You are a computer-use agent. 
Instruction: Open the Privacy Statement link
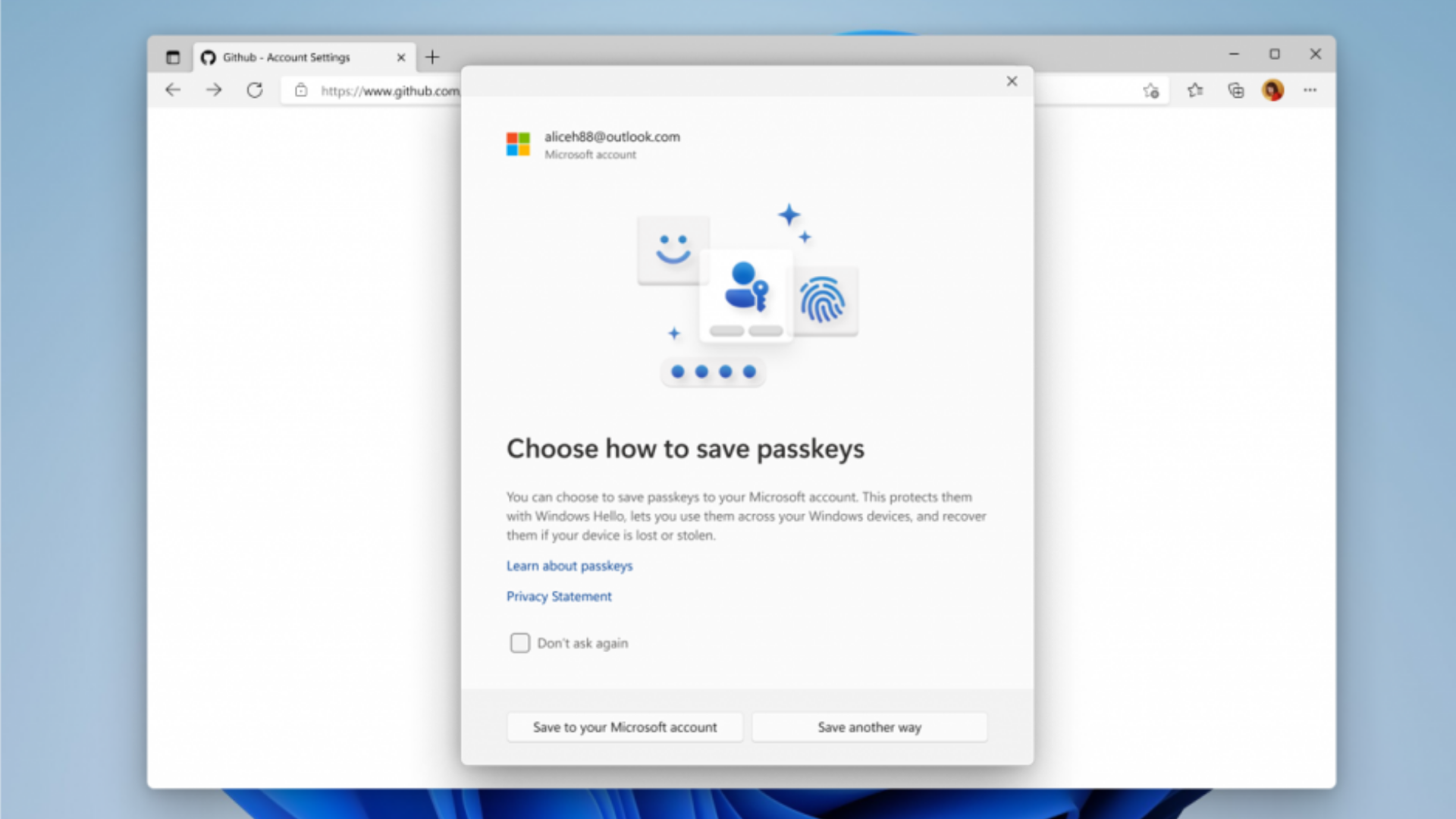(559, 596)
